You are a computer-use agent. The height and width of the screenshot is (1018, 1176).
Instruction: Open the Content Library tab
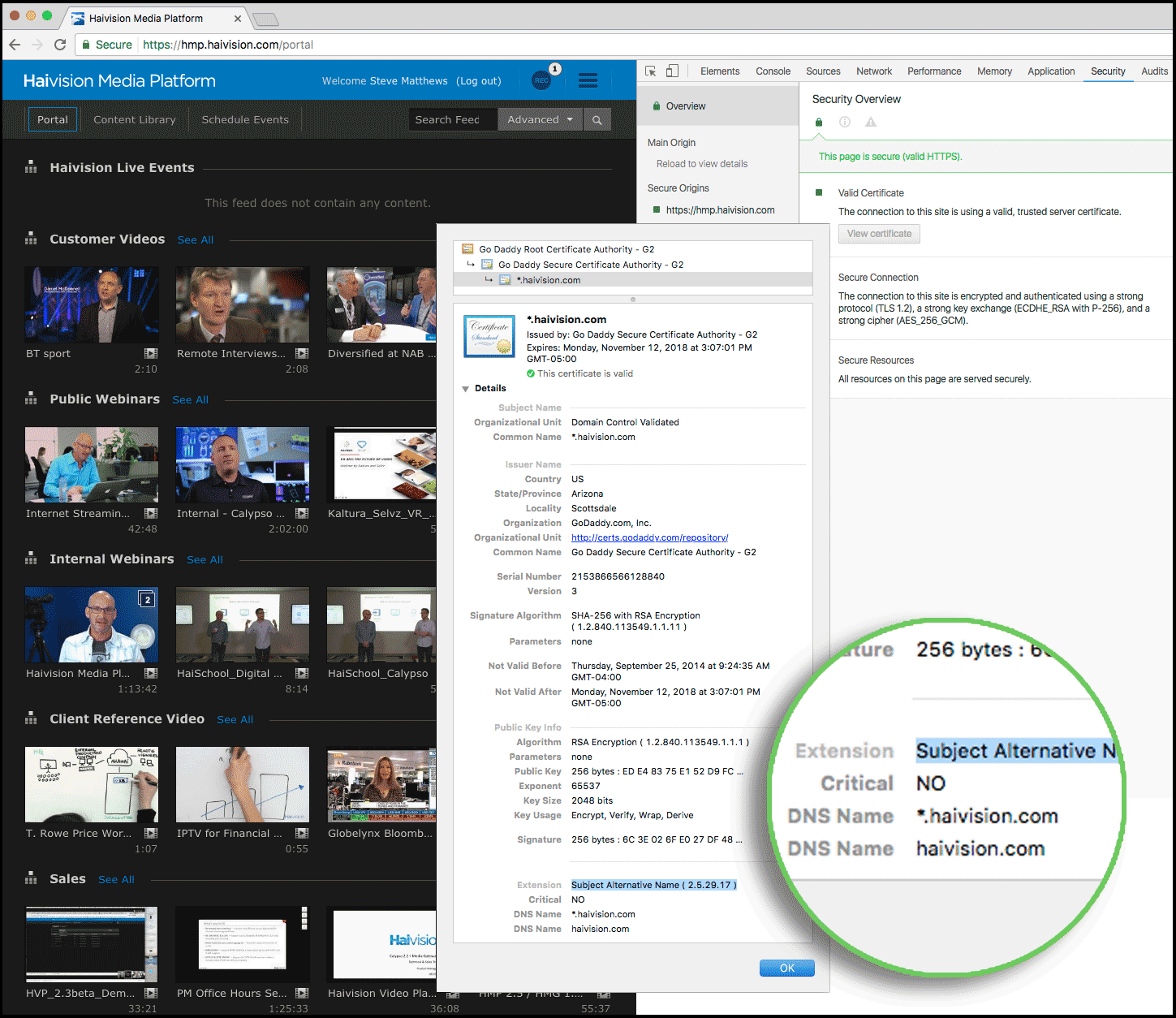click(135, 120)
